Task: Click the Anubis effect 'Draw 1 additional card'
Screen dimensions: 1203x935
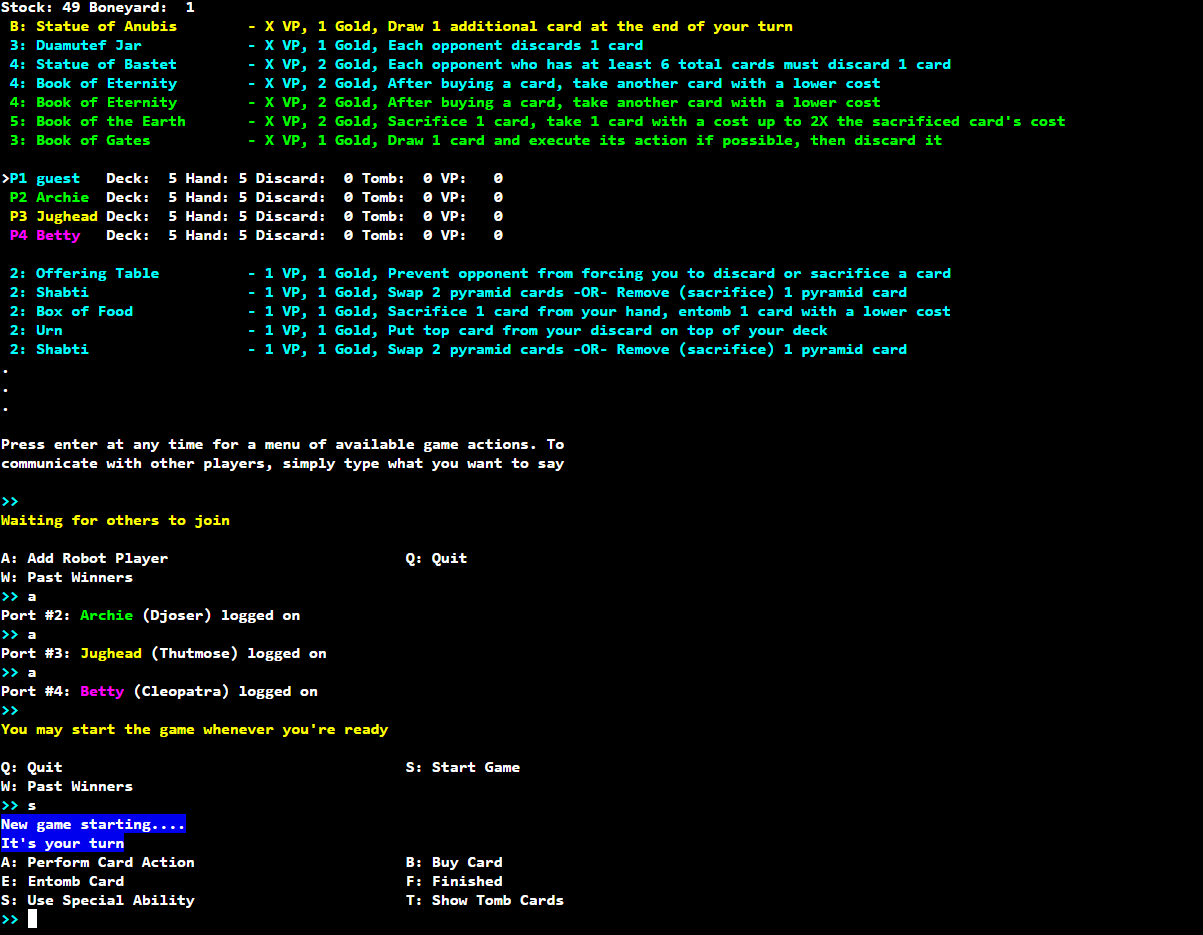Action: (x=485, y=26)
